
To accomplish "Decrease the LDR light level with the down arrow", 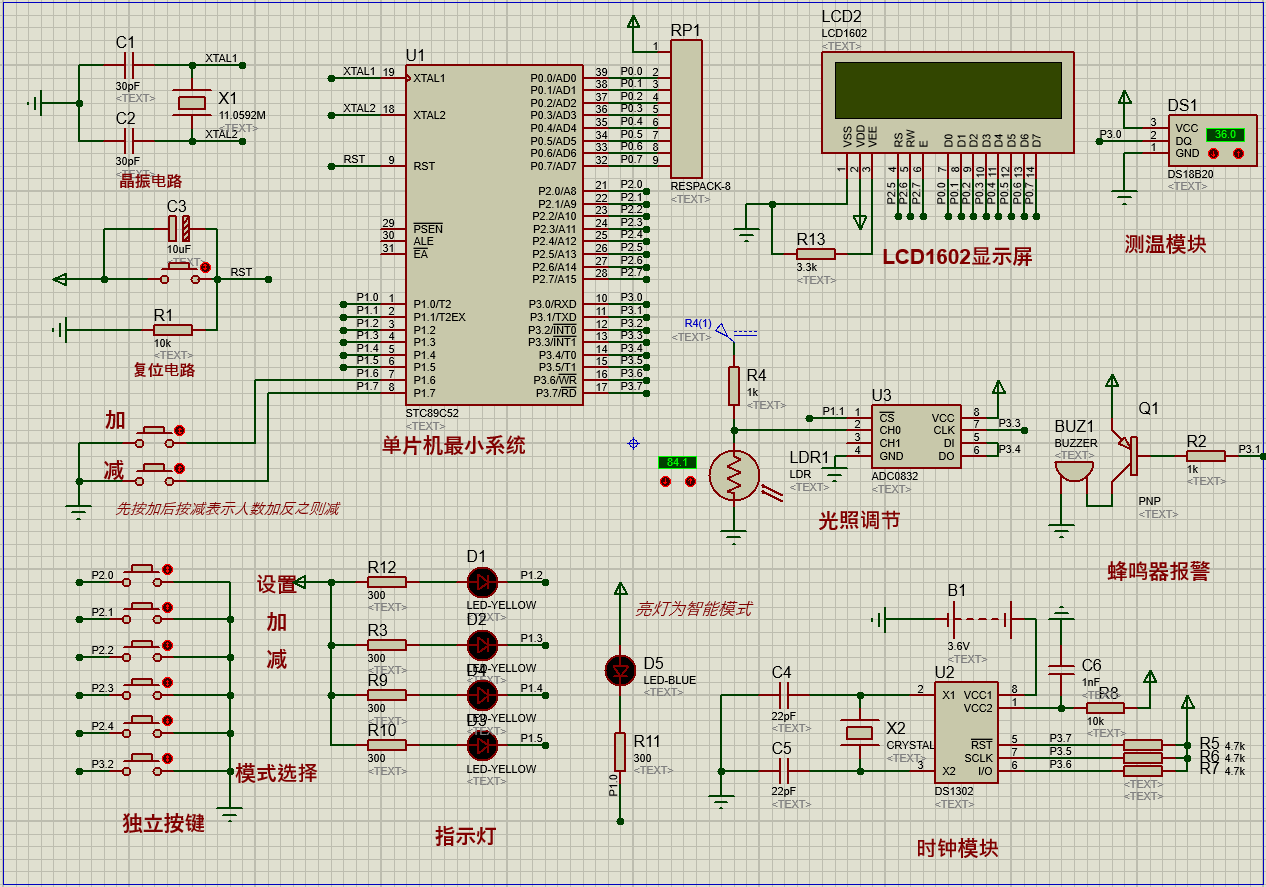I will 666,483.
